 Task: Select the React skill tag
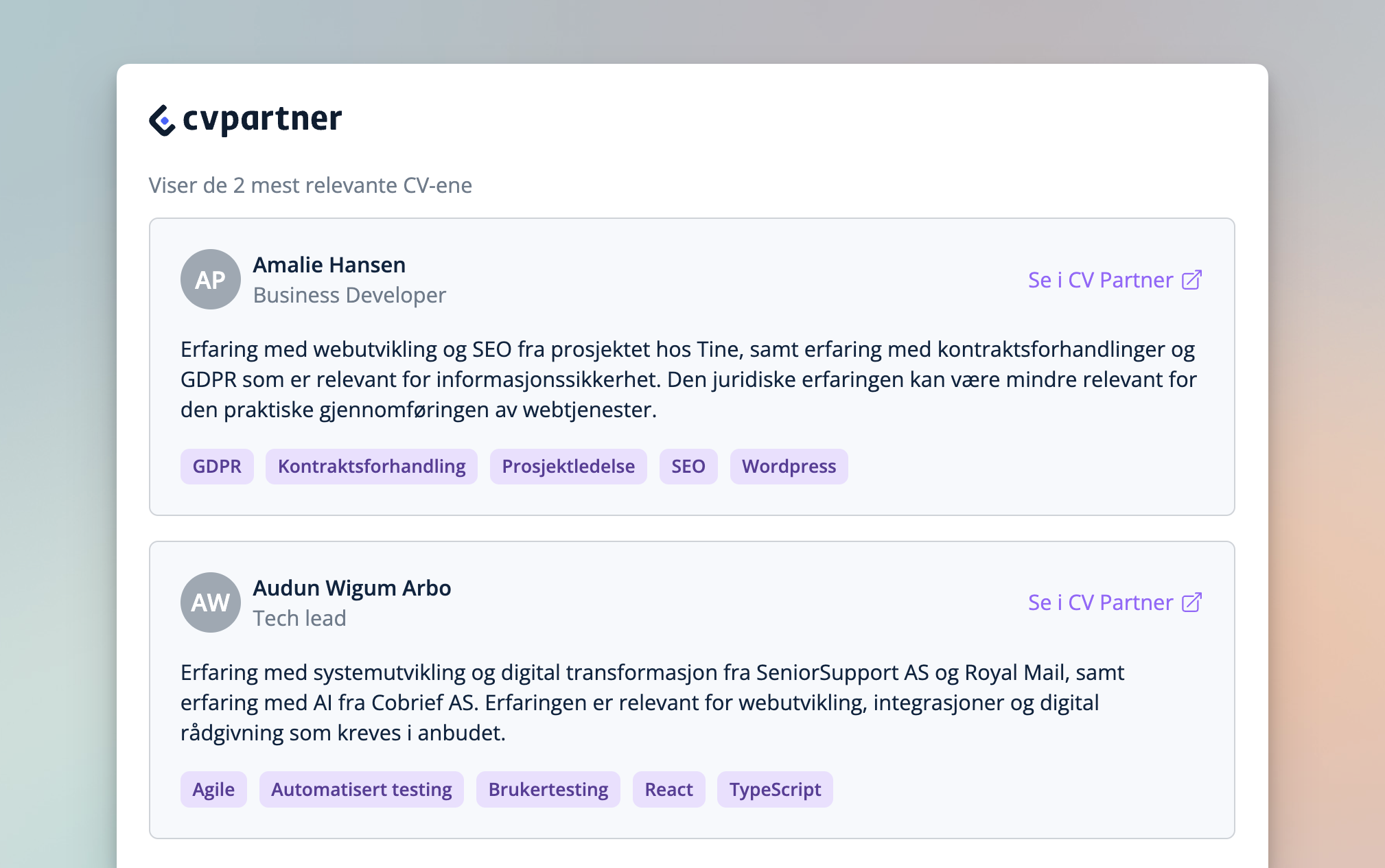(668, 790)
